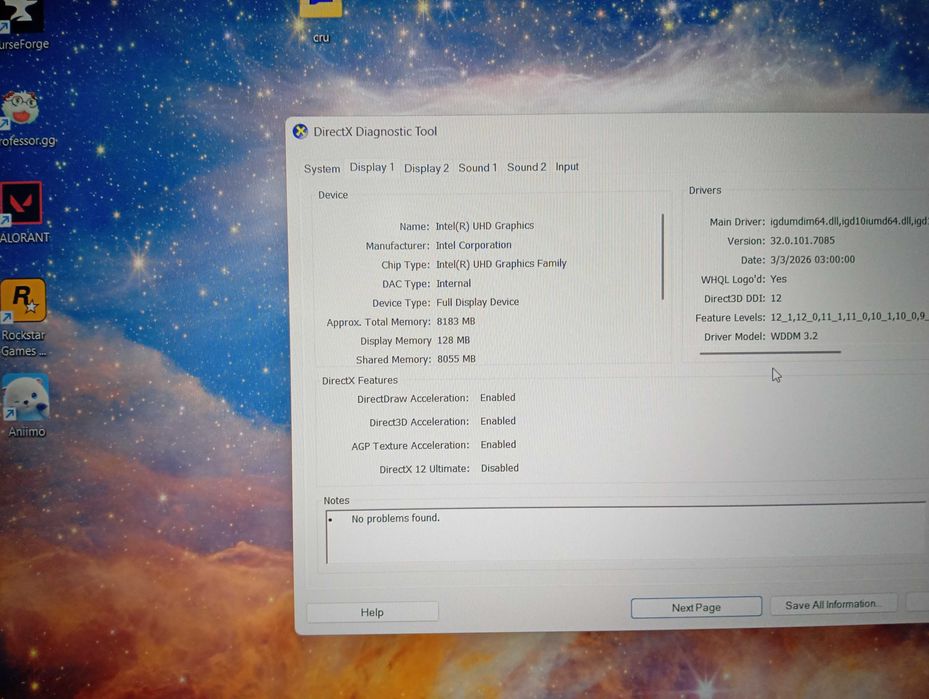Select the AGP Texture Acceleration 'Enabled' value
The image size is (929, 699).
(498, 444)
